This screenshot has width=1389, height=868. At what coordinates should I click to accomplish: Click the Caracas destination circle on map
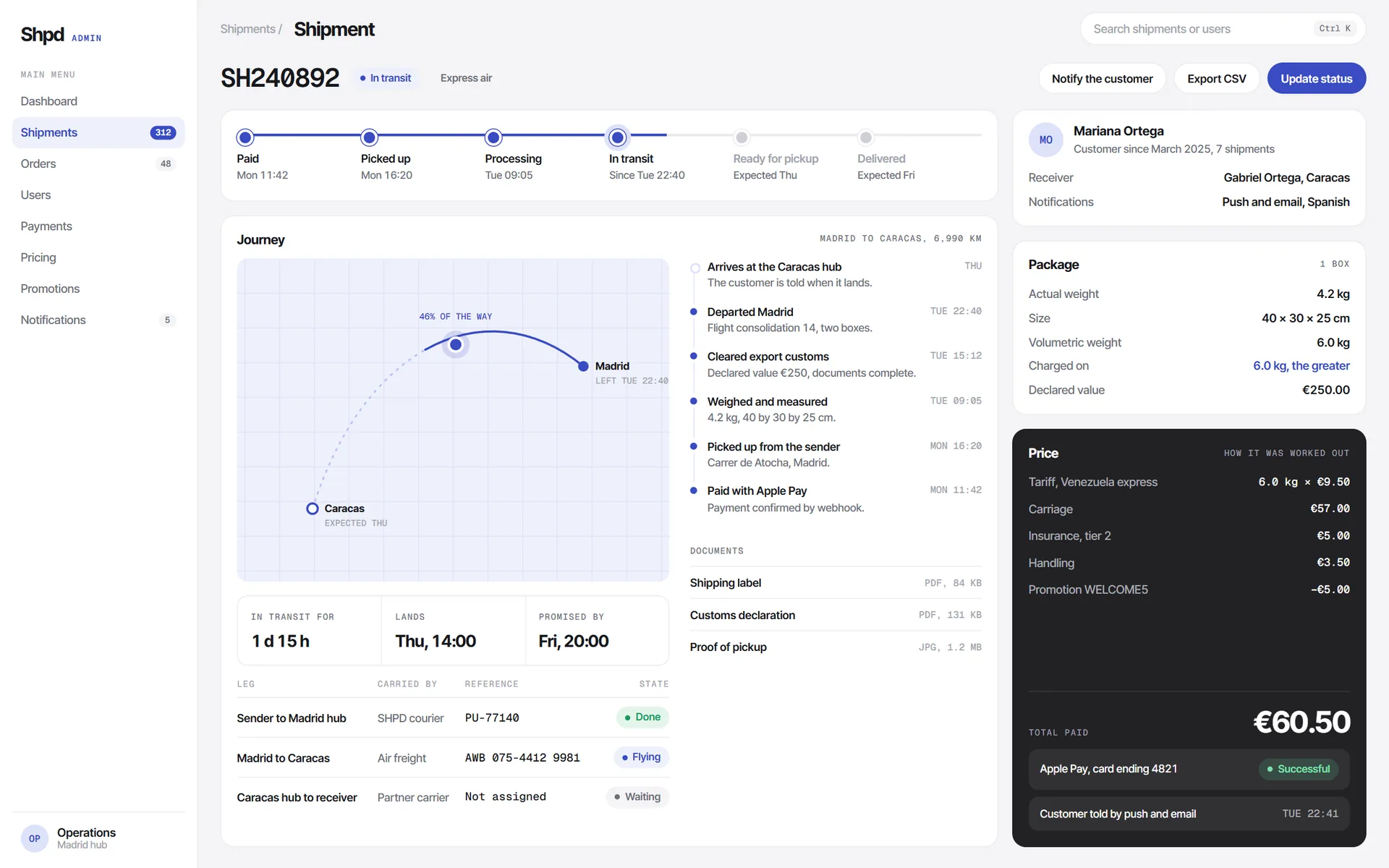(x=313, y=509)
